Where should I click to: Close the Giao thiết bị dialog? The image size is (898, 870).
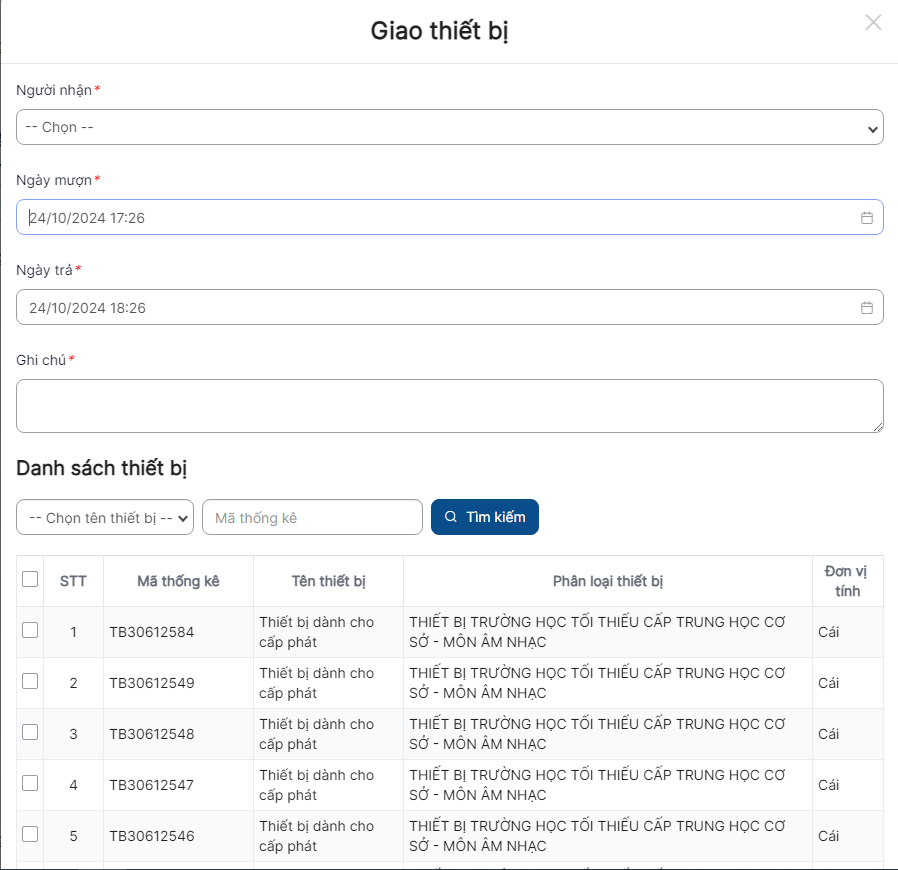point(873,22)
